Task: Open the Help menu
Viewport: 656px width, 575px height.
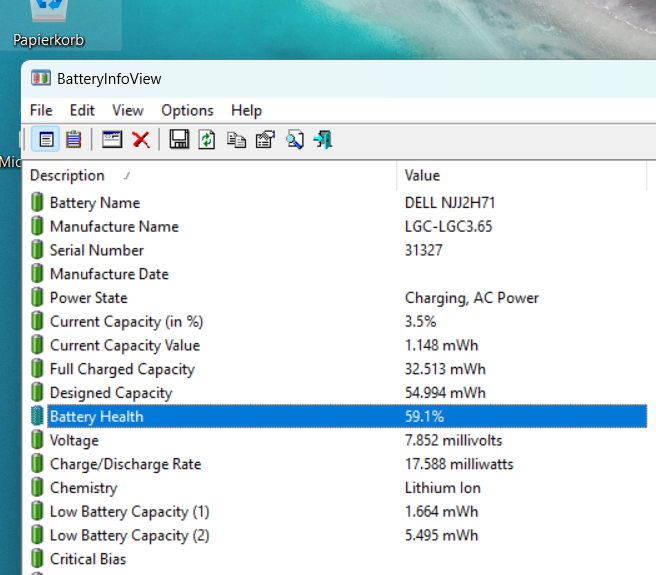Action: [x=246, y=110]
